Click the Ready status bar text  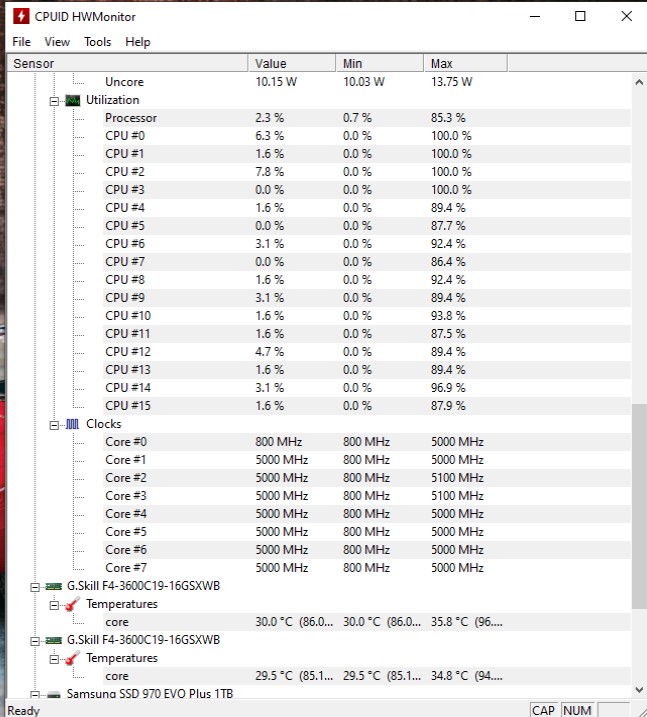[24, 711]
